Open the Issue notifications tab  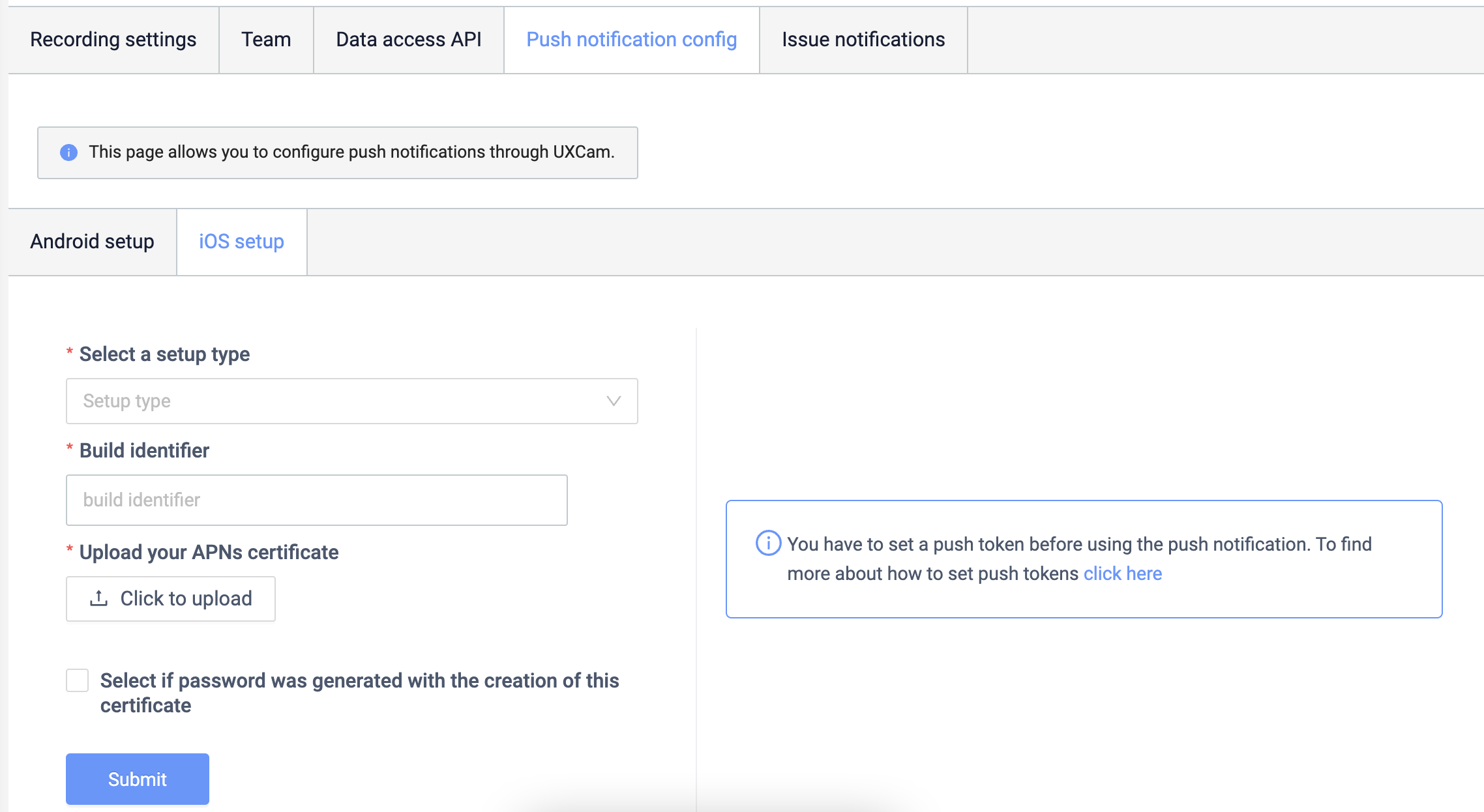[863, 40]
